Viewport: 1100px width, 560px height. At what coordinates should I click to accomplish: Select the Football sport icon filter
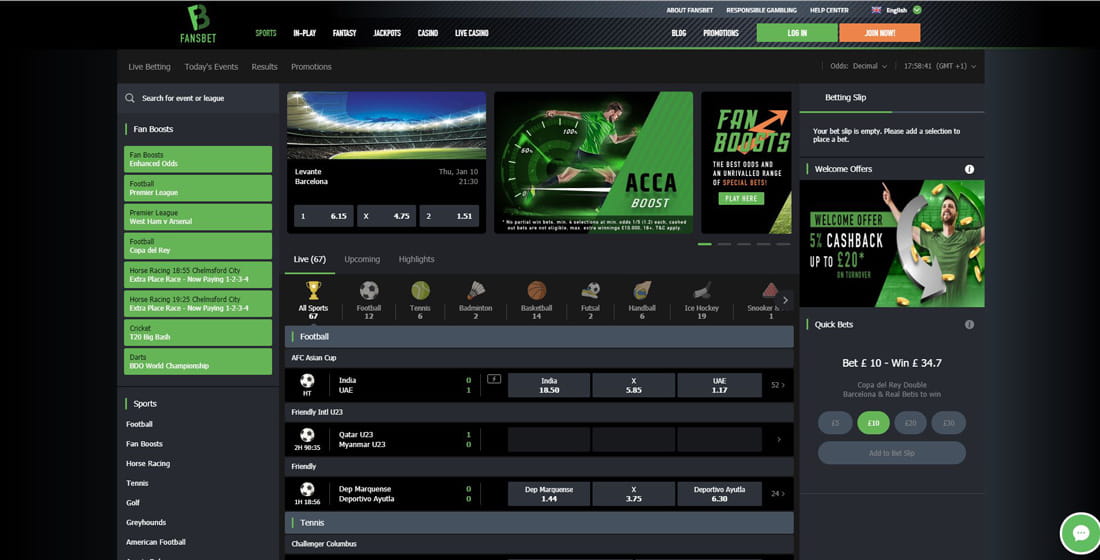[x=369, y=291]
